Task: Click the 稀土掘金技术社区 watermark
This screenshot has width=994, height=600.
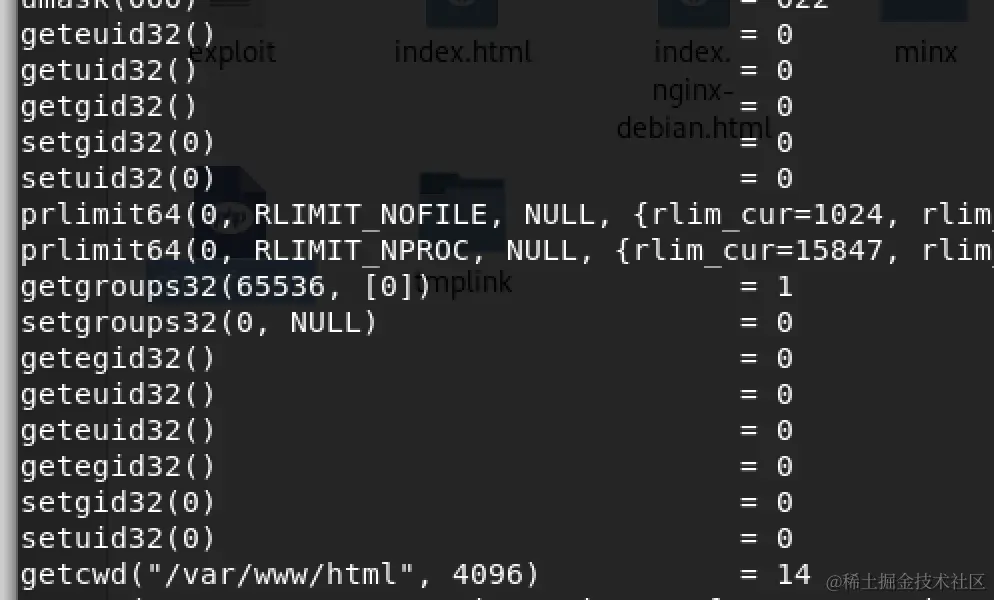Action: [x=905, y=582]
